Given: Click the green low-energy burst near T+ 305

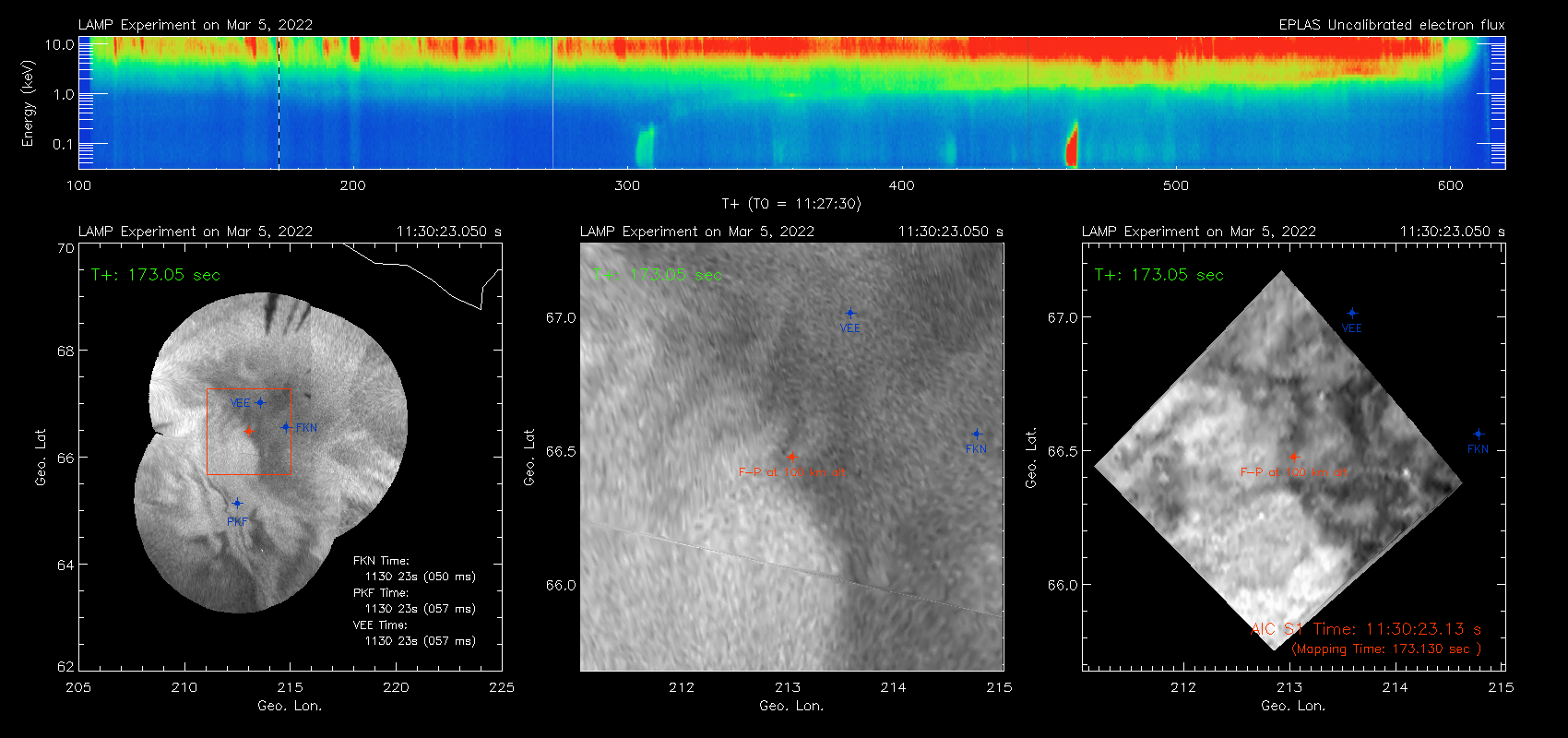Looking at the screenshot, I should click(645, 146).
